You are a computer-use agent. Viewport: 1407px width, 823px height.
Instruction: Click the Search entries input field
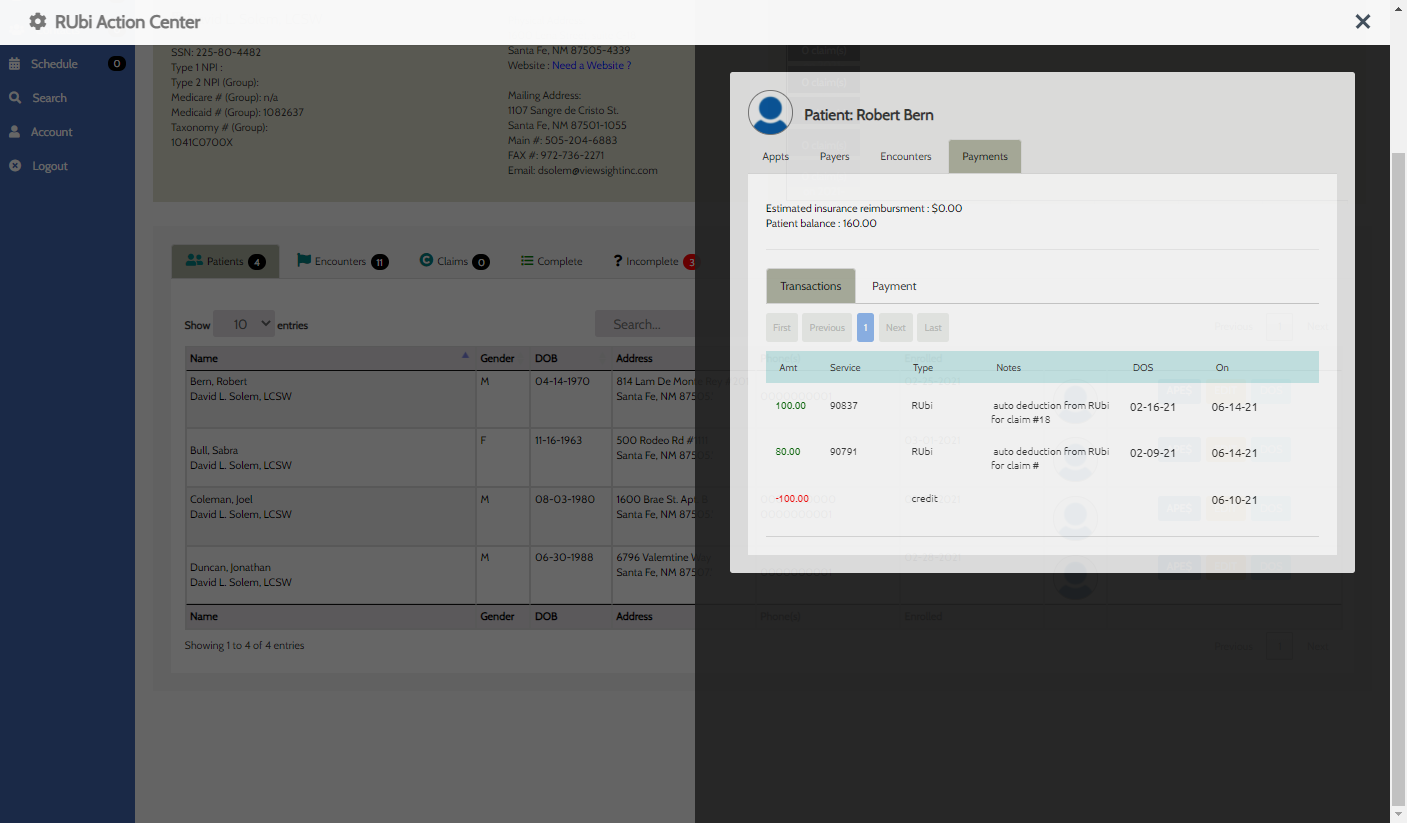[644, 324]
